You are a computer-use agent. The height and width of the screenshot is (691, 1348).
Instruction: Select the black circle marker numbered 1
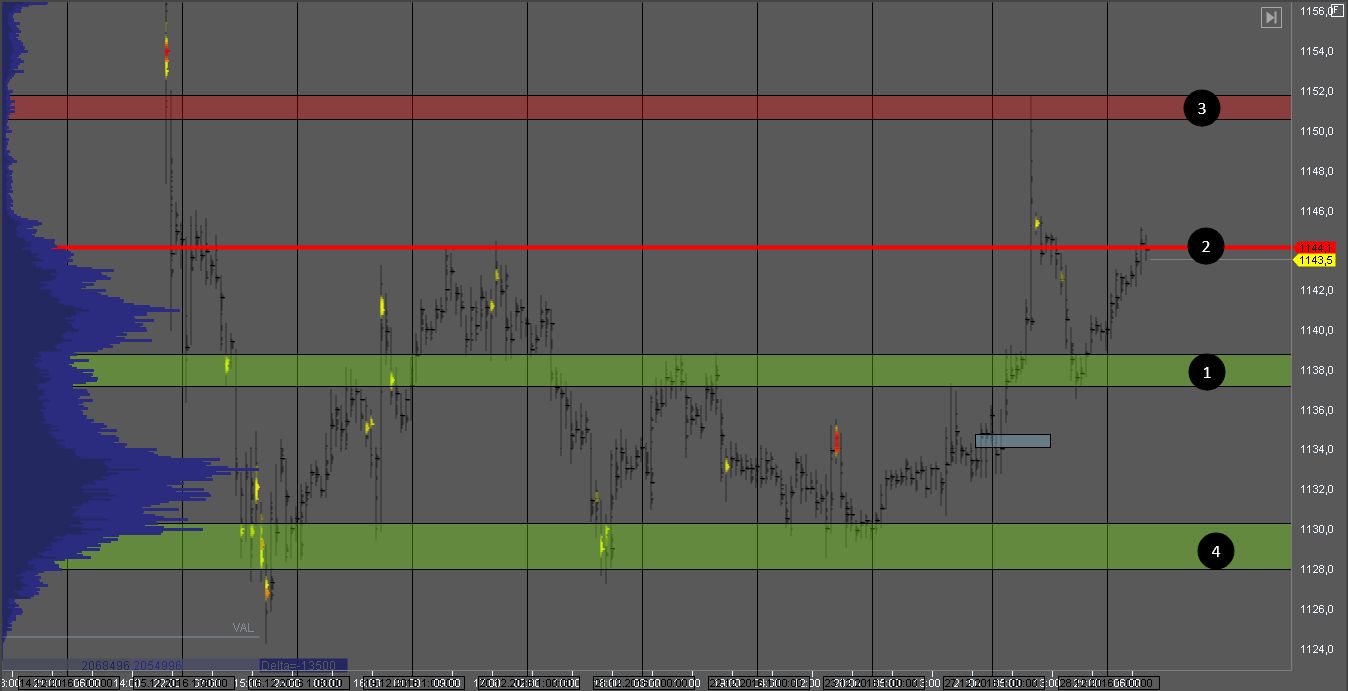coord(1206,372)
